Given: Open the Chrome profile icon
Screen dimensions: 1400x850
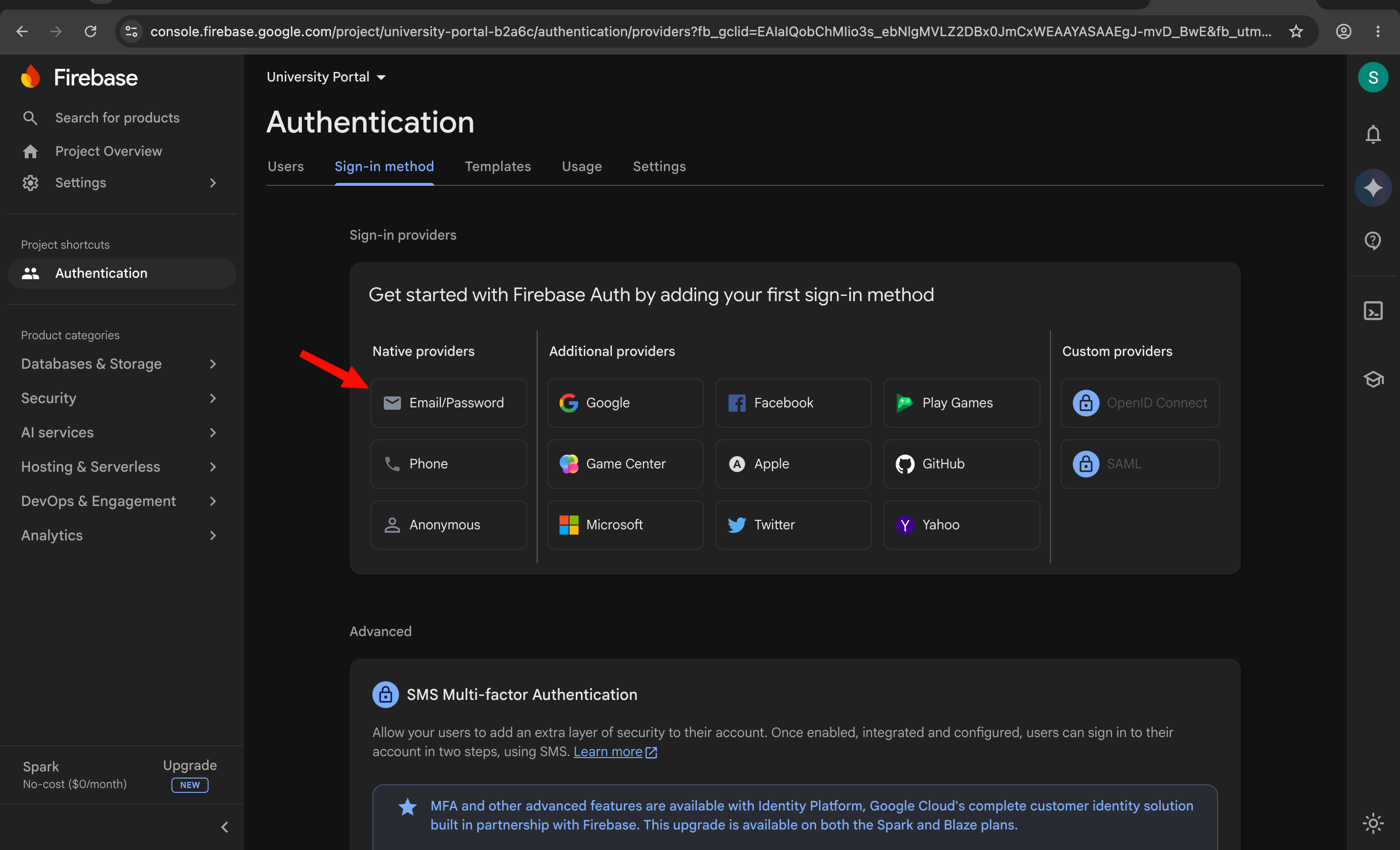Looking at the screenshot, I should pos(1343,31).
